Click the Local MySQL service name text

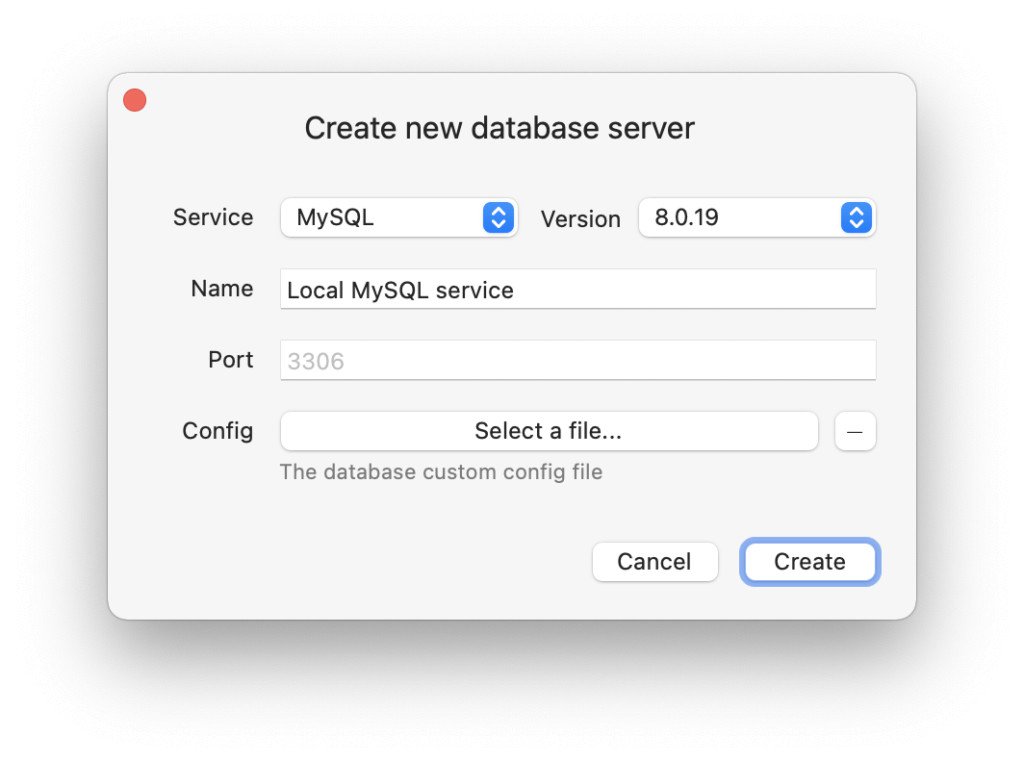click(400, 290)
